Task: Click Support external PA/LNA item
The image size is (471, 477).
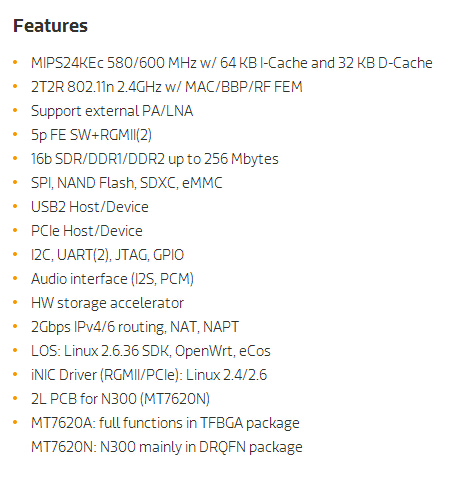Action: tap(112, 111)
